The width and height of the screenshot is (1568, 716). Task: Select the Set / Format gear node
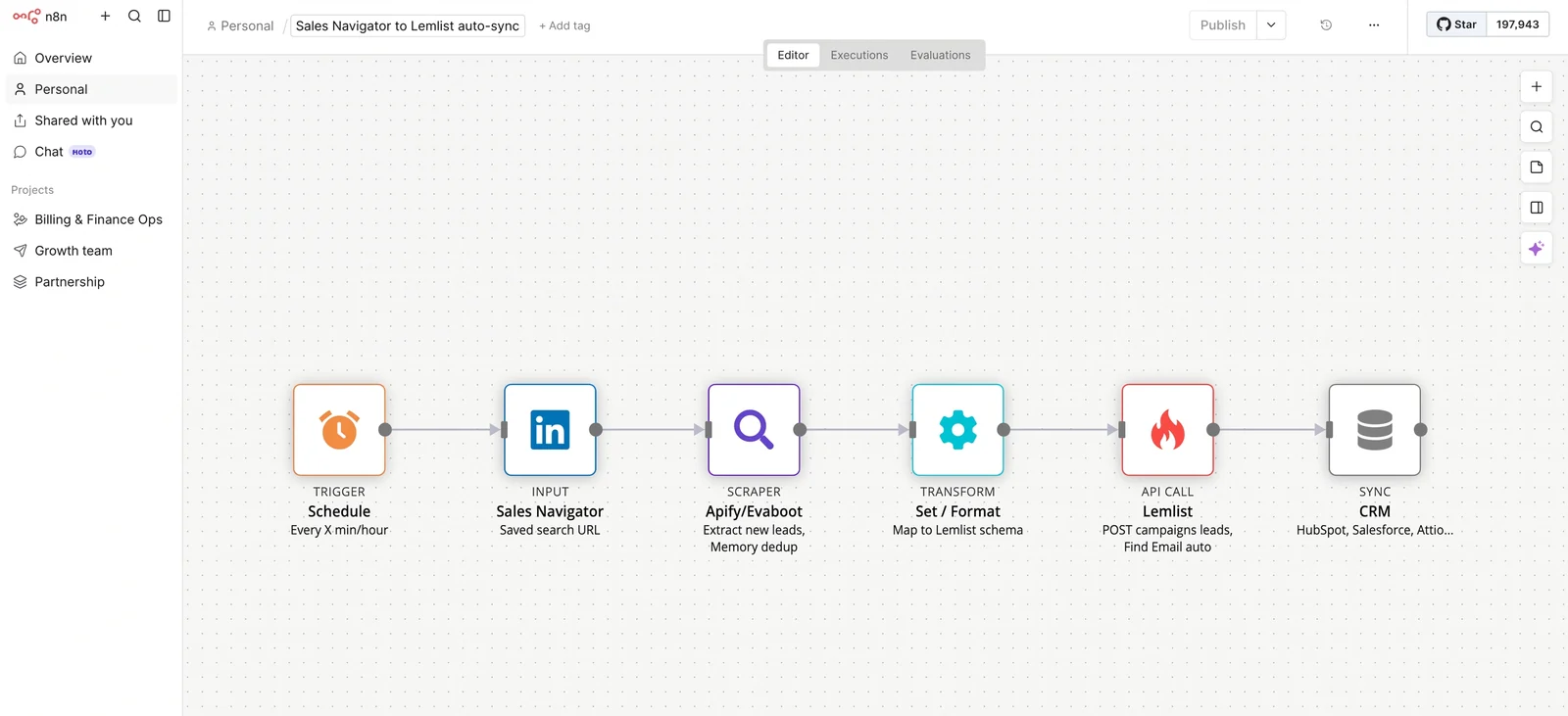click(957, 430)
